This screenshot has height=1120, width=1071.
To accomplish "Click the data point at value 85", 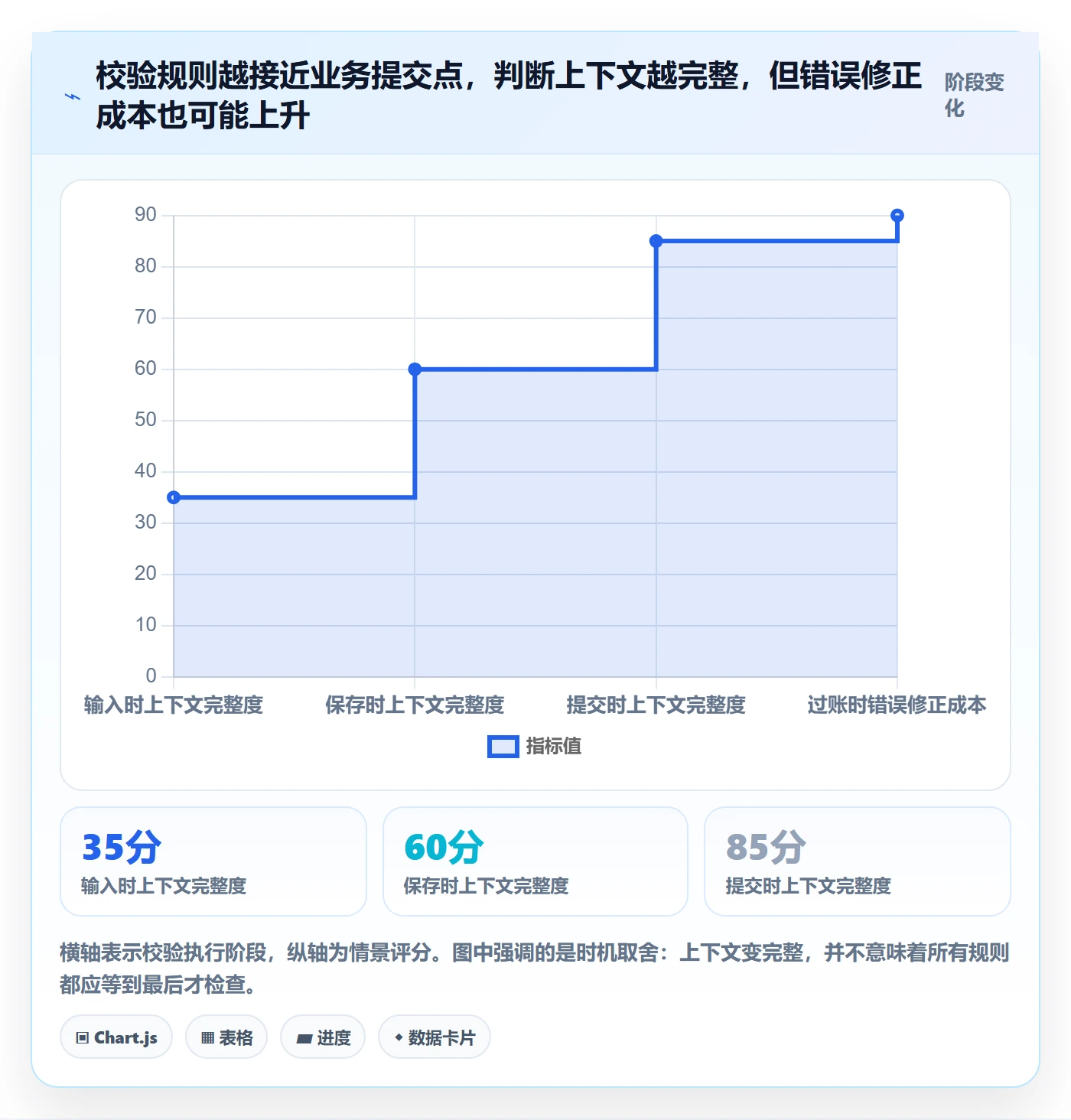I will click(x=656, y=241).
